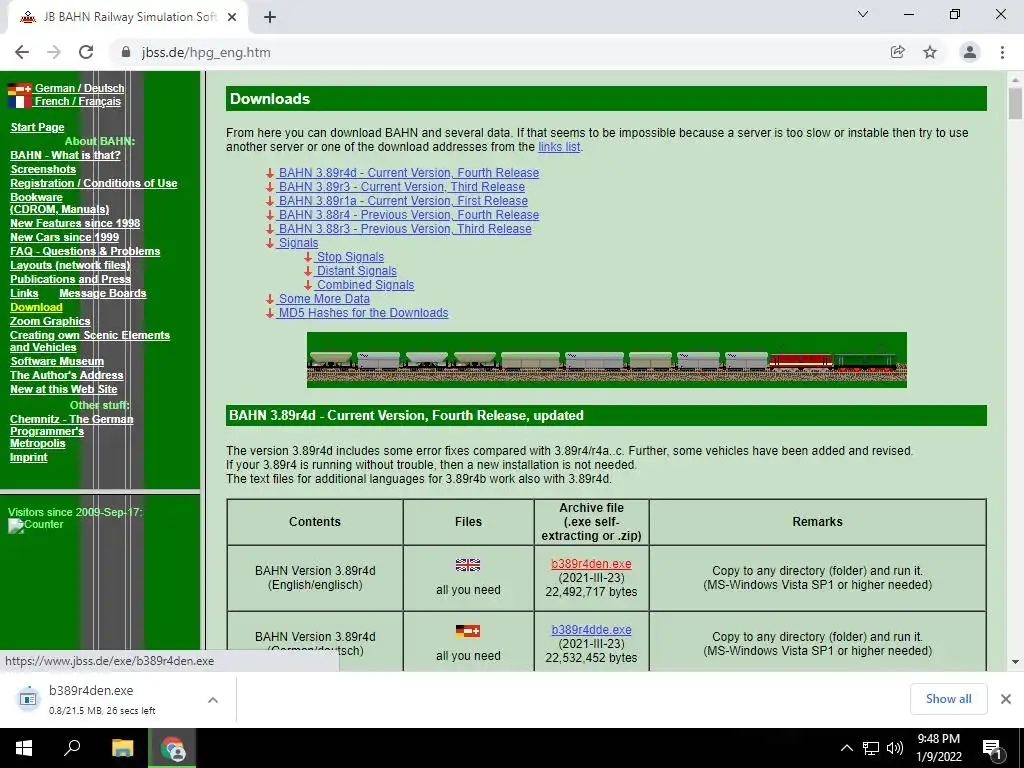The image size is (1024, 768).
Task: Follow the links list hyperlink
Action: click(x=559, y=147)
